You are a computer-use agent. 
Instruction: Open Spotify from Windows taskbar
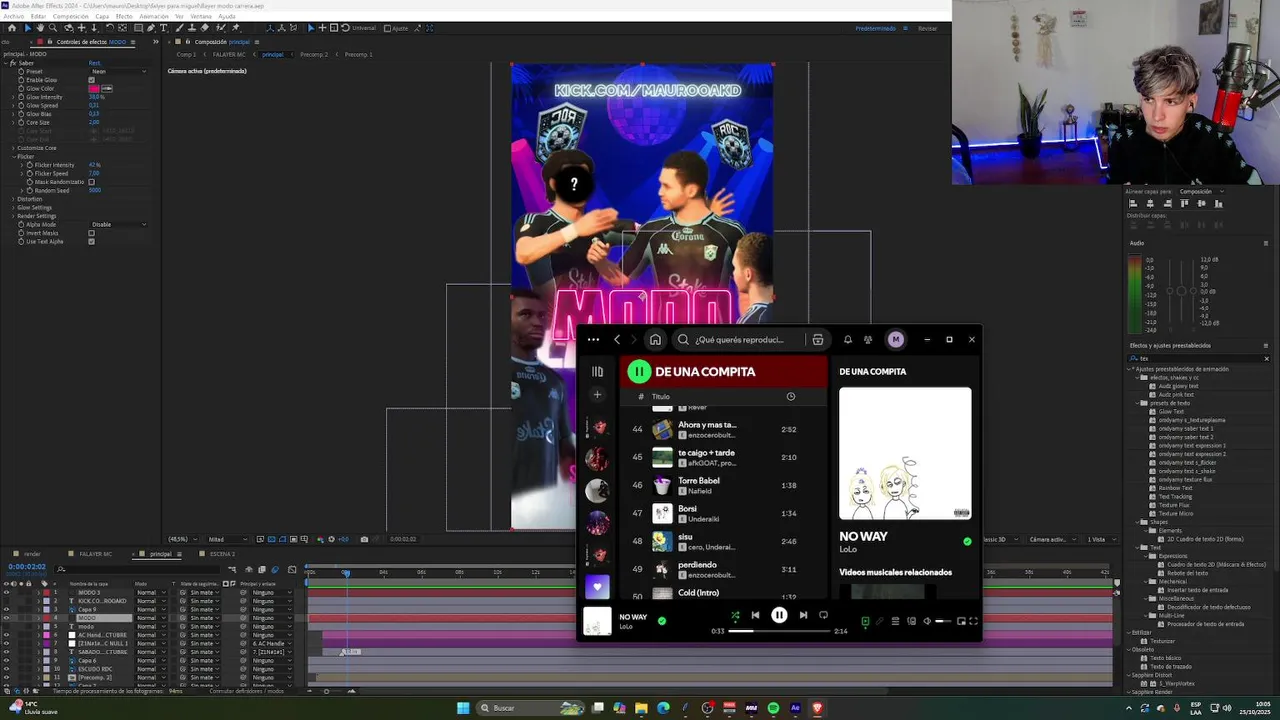(773, 708)
